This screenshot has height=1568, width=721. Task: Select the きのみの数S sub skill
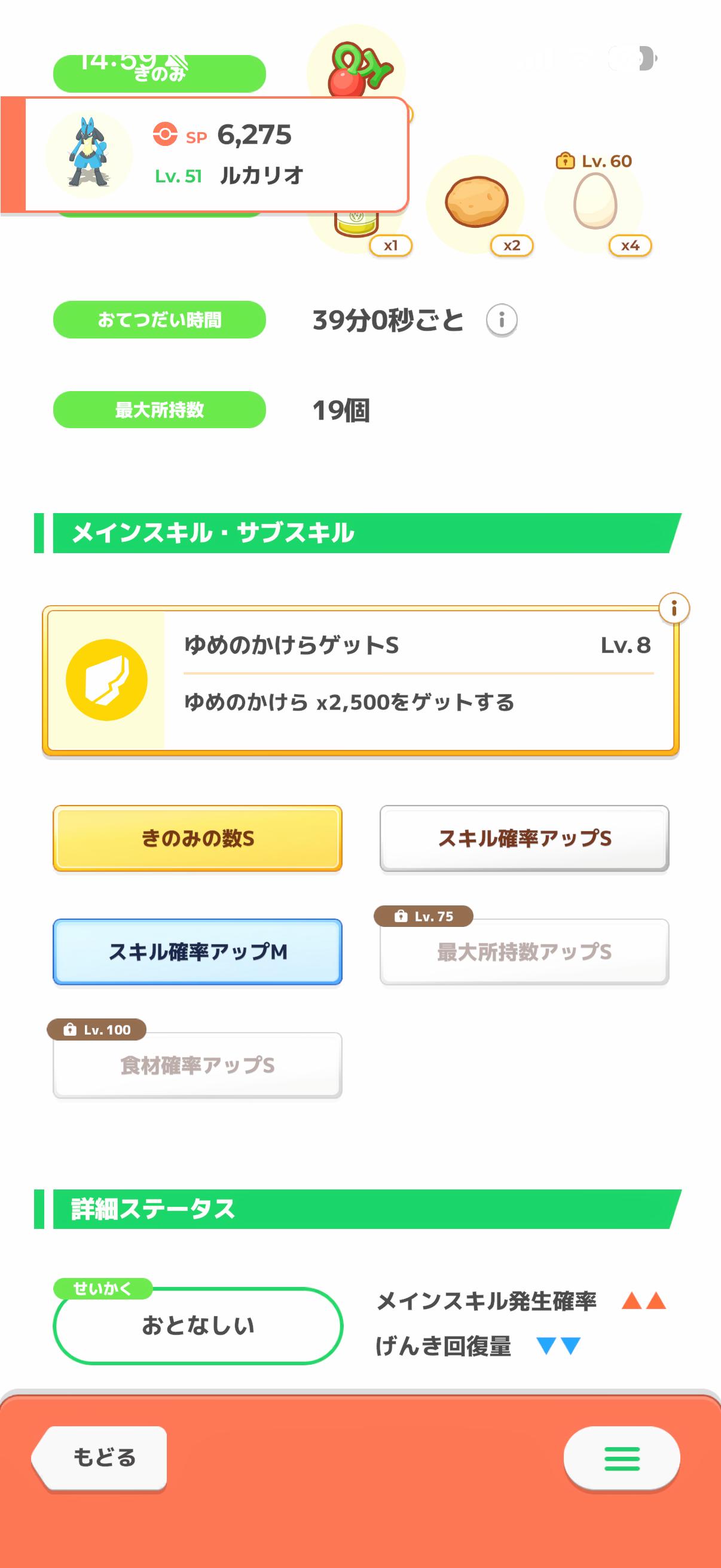click(x=198, y=838)
